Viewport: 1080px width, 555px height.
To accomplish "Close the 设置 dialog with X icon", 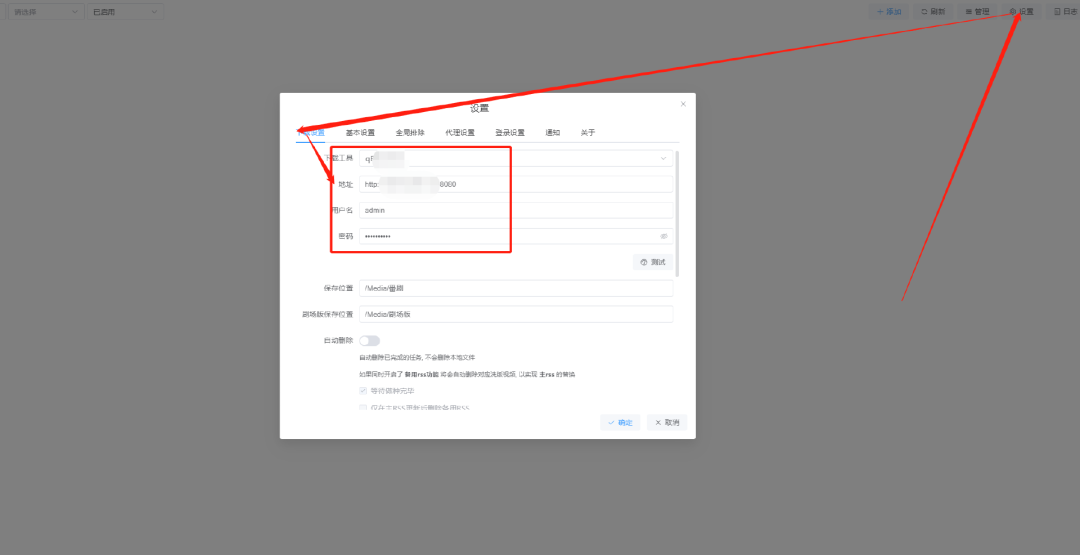I will (683, 104).
